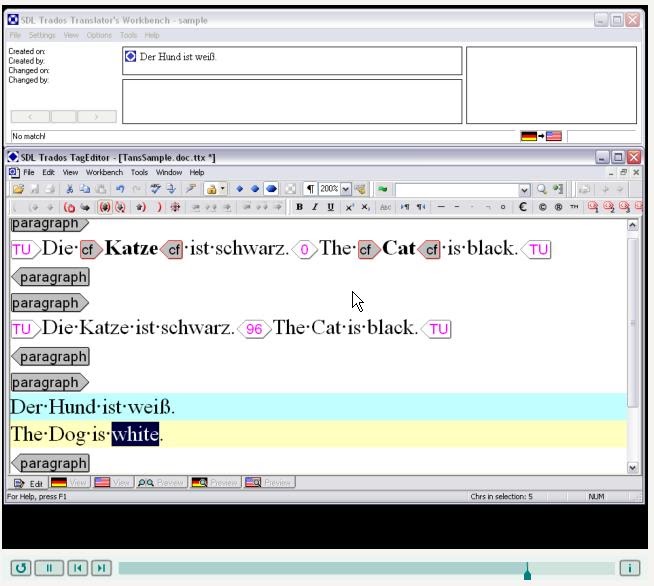Open the Edit menu in TagEditor
Image resolution: width=654 pixels, height=586 pixels.
[48, 172]
